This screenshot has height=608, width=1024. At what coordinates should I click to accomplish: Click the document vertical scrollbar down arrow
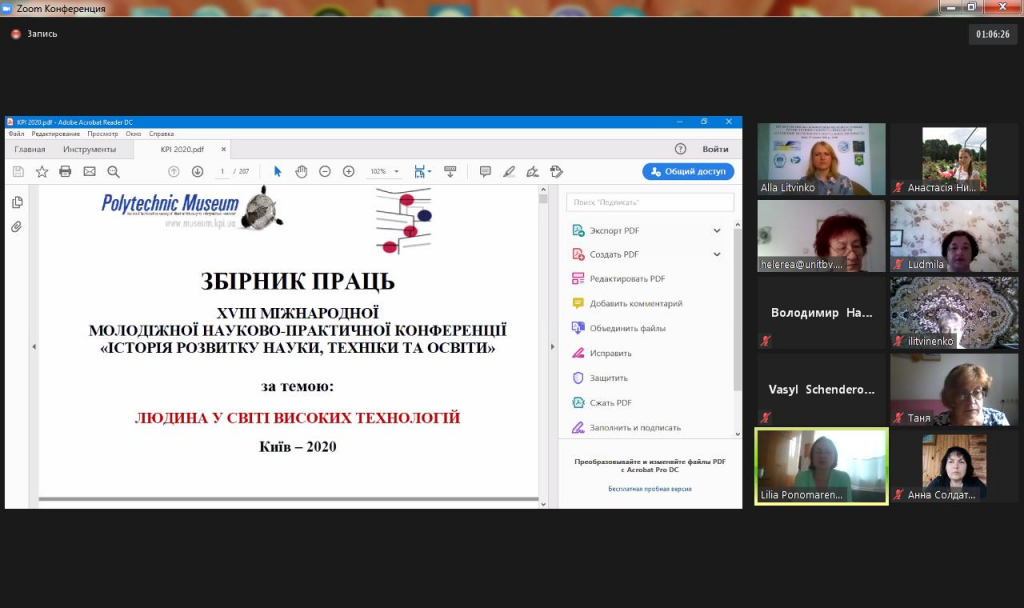[x=543, y=504]
